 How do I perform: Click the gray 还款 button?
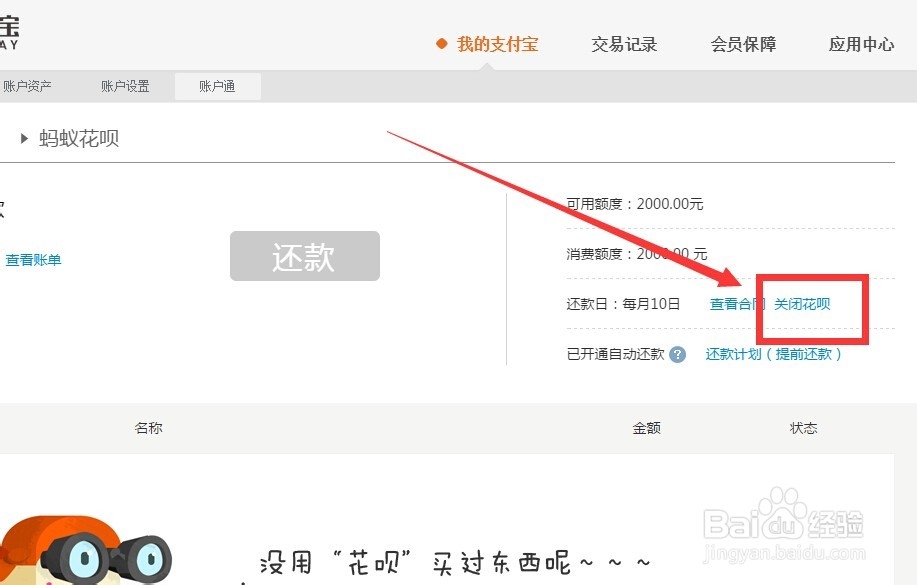click(x=304, y=256)
